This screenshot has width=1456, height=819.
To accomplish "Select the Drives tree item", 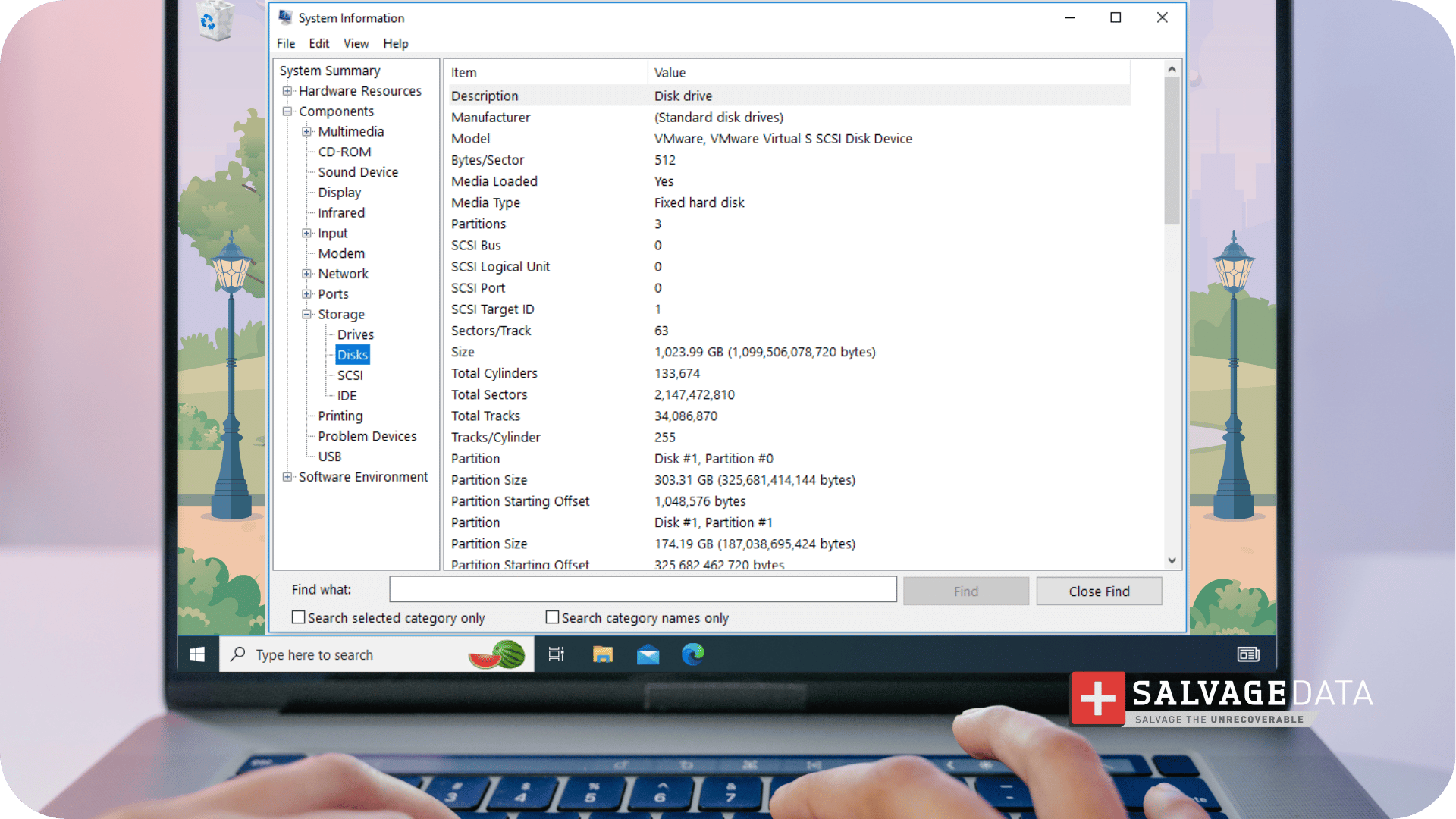I will [355, 334].
